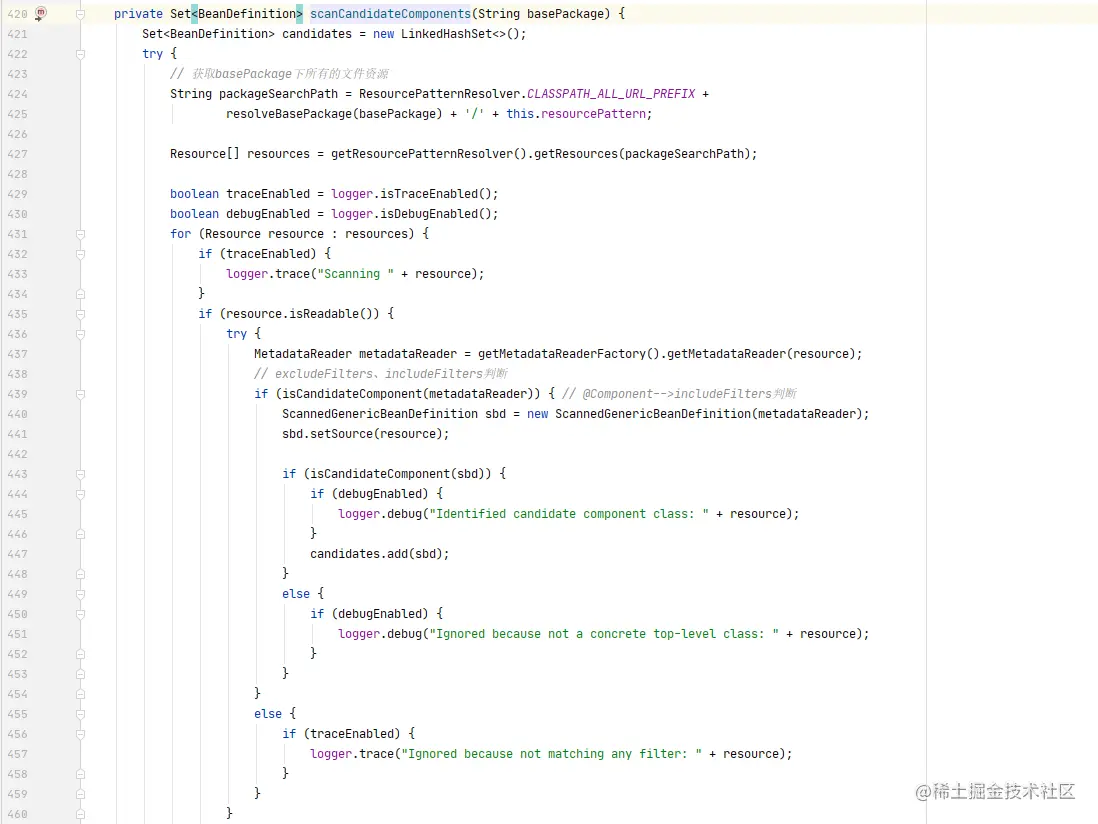
Task: Click line number 447 in the gutter
Action: click(x=18, y=554)
